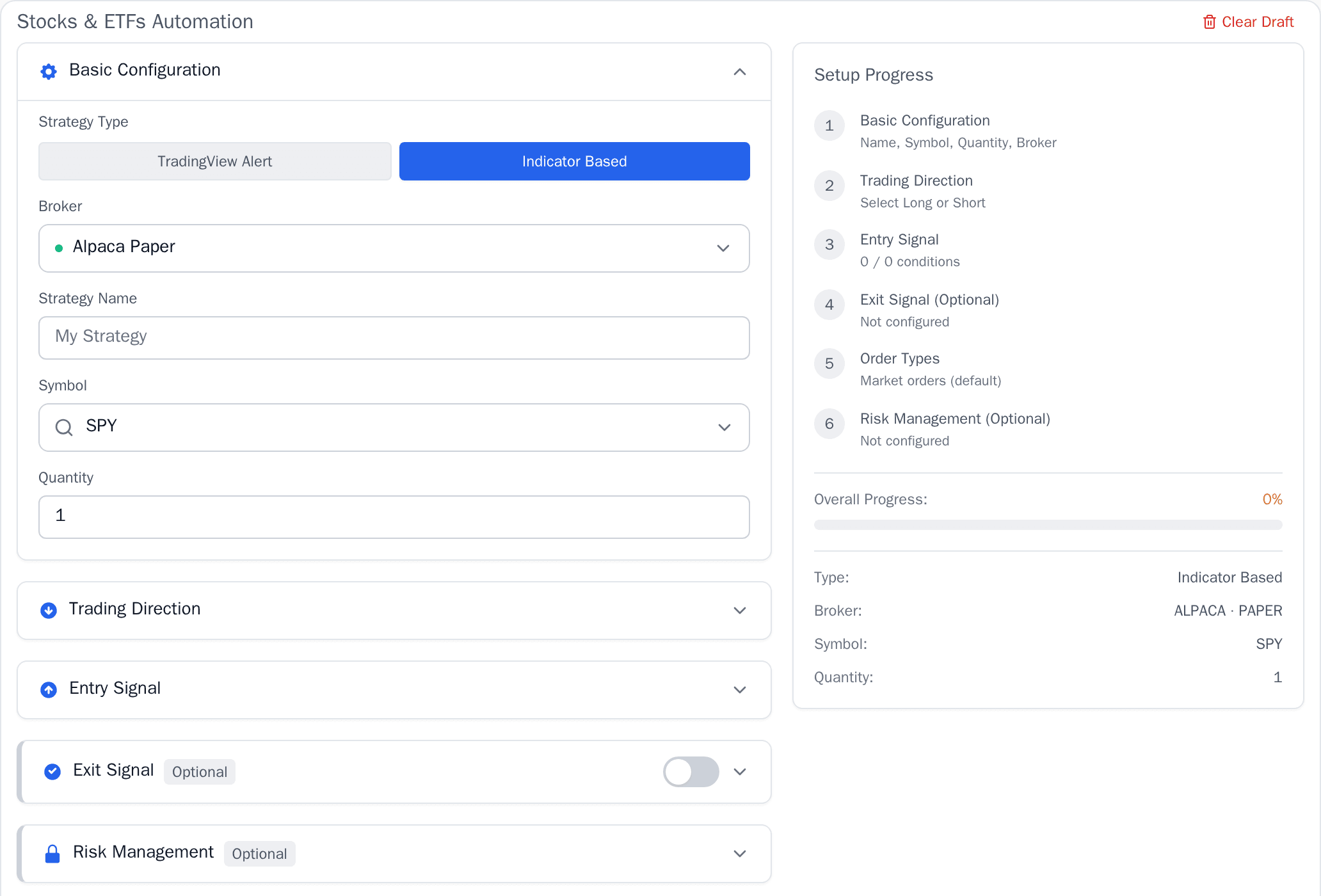Click step 2 circle in Setup Progress
Viewport: 1321px width, 896px height.
tap(829, 186)
